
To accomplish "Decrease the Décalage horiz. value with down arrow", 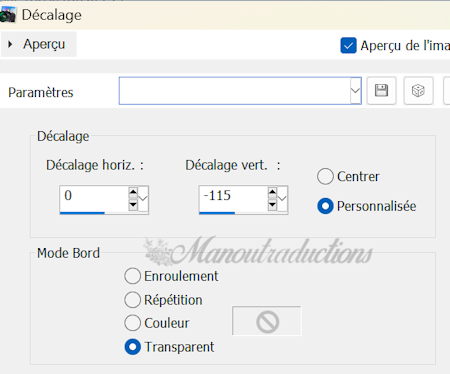I will pos(133,205).
